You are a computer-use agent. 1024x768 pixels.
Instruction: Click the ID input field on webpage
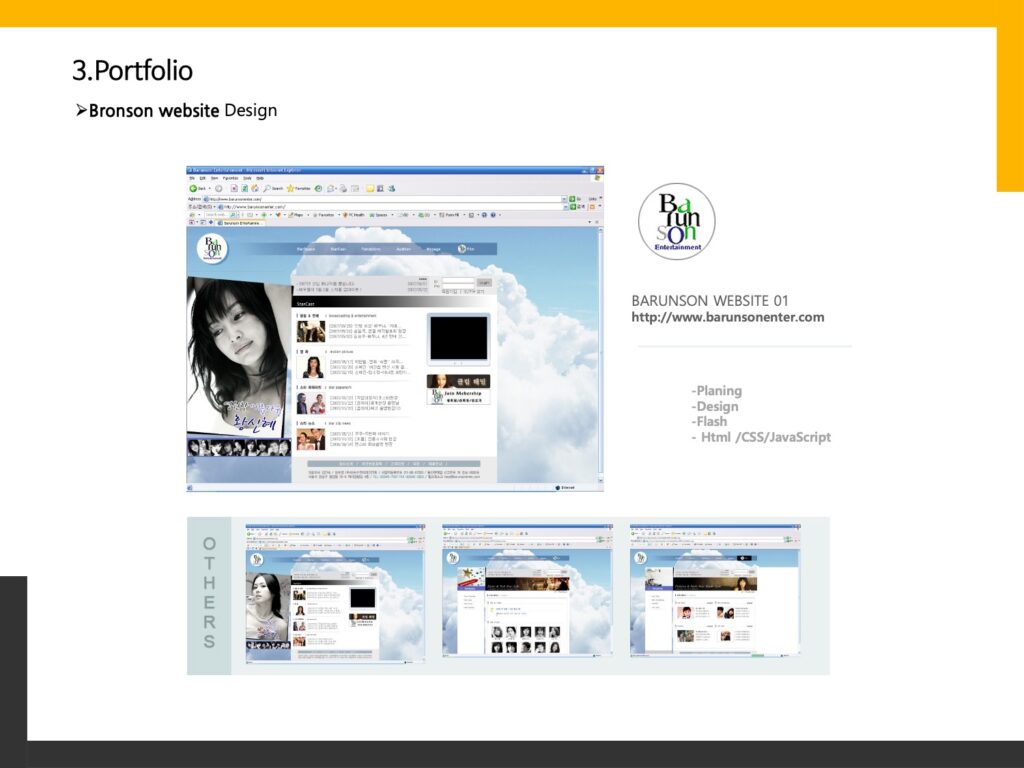[457, 281]
